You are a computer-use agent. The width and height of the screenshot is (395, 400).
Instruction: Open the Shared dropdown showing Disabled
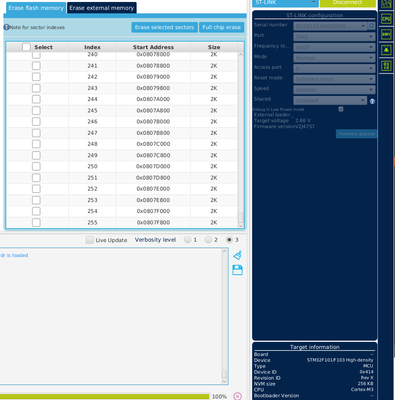point(330,100)
